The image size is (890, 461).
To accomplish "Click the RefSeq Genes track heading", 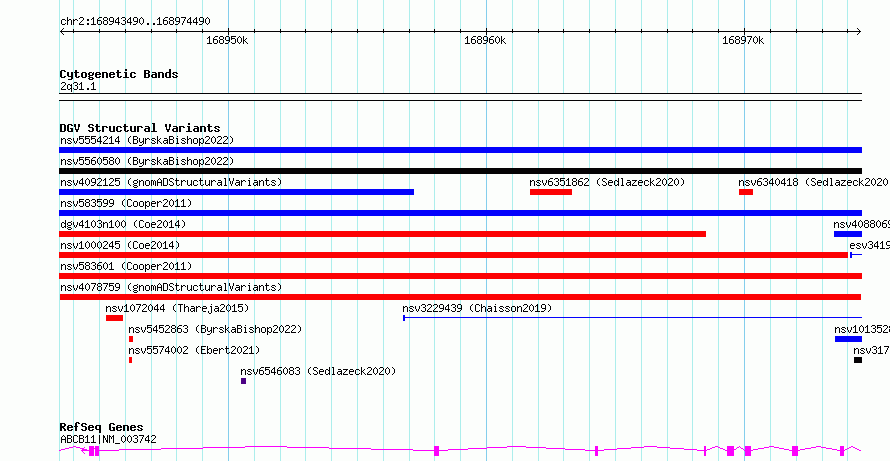I will click(102, 427).
